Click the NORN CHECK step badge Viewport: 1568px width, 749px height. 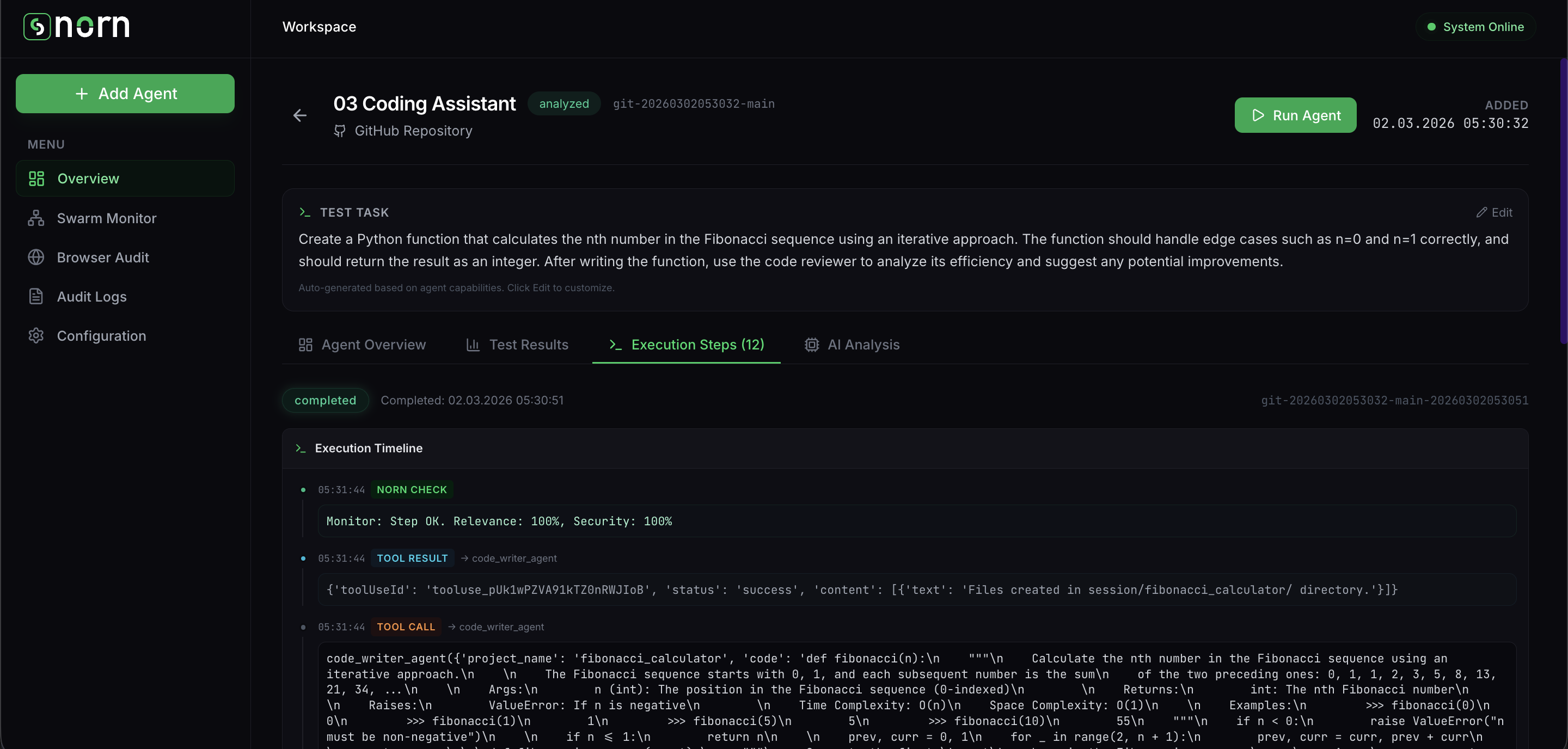(412, 490)
